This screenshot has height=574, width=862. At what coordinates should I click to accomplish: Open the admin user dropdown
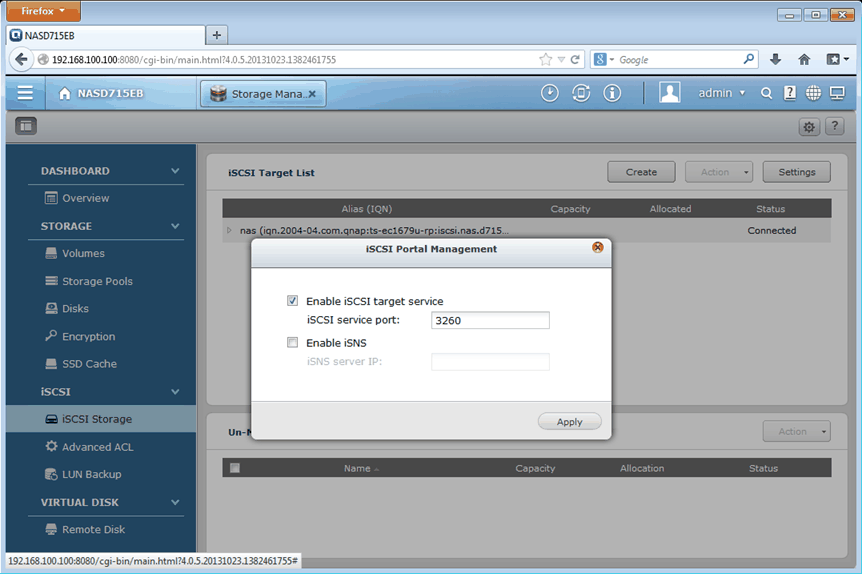coord(721,93)
